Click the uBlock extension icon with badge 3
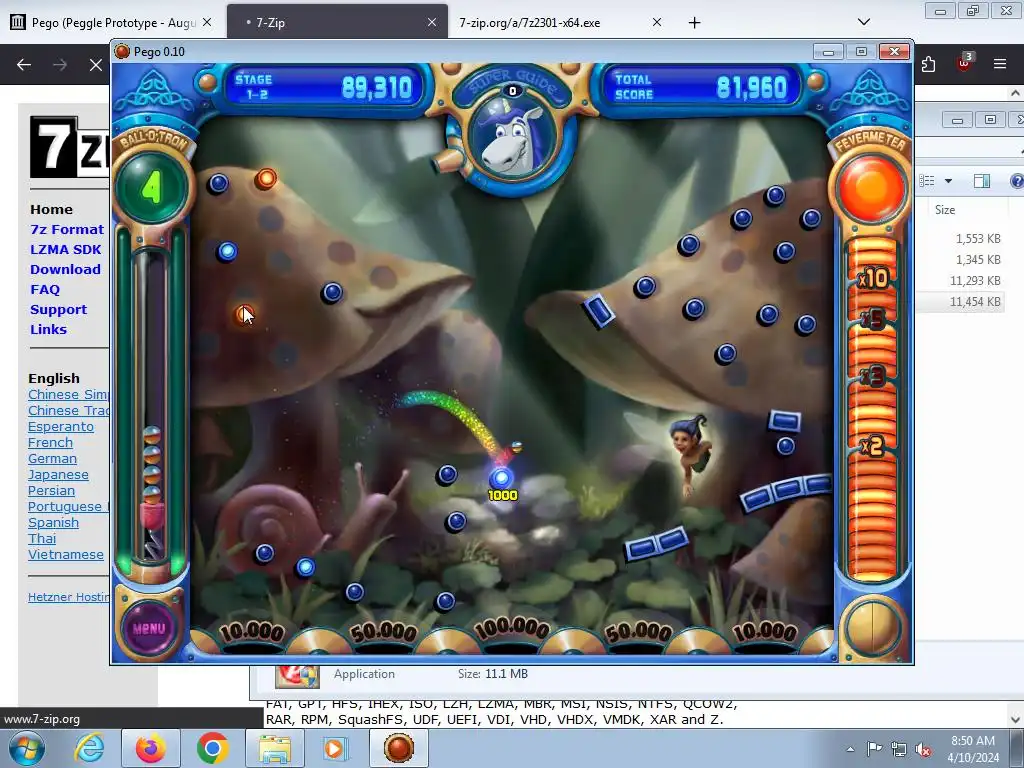The width and height of the screenshot is (1024, 768). [x=964, y=63]
